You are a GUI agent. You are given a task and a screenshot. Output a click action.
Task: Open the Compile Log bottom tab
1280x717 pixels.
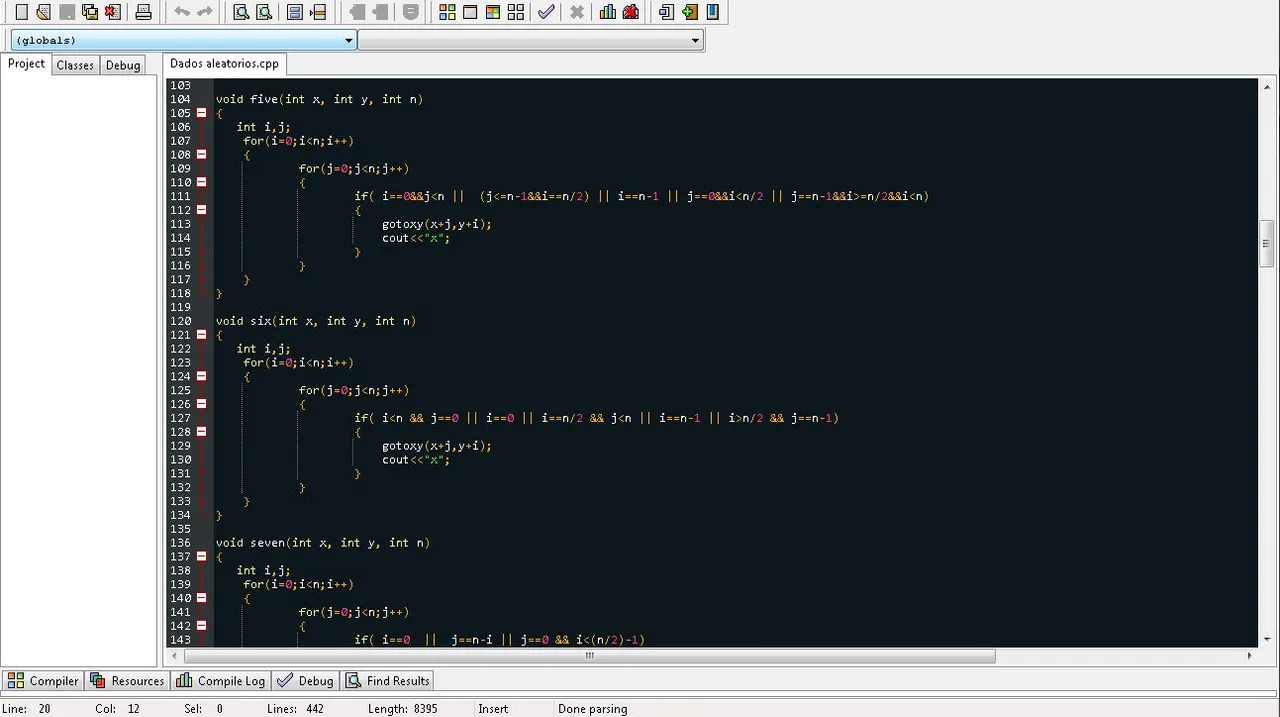[221, 681]
